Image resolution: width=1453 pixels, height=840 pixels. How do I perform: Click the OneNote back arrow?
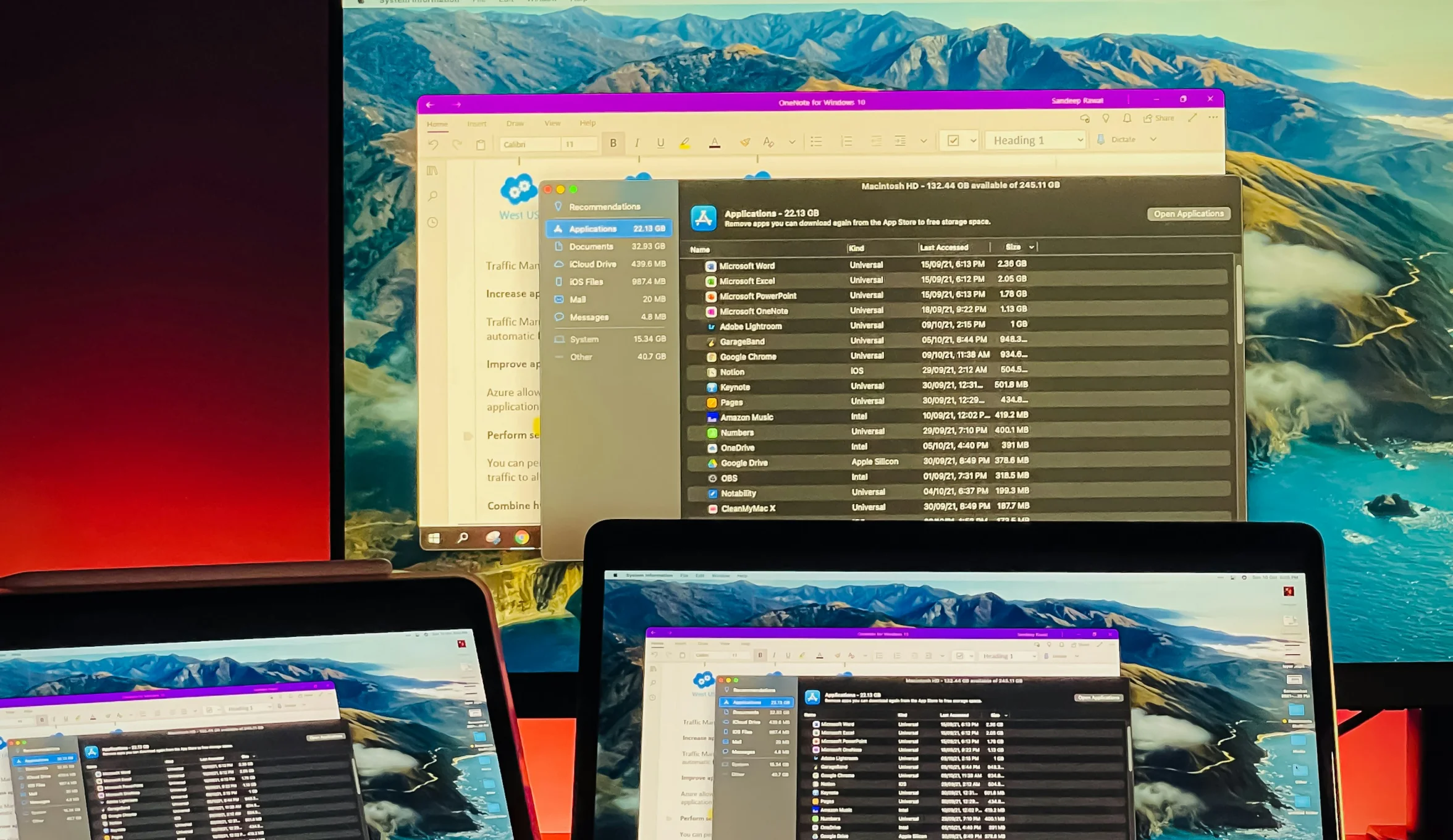pos(430,105)
